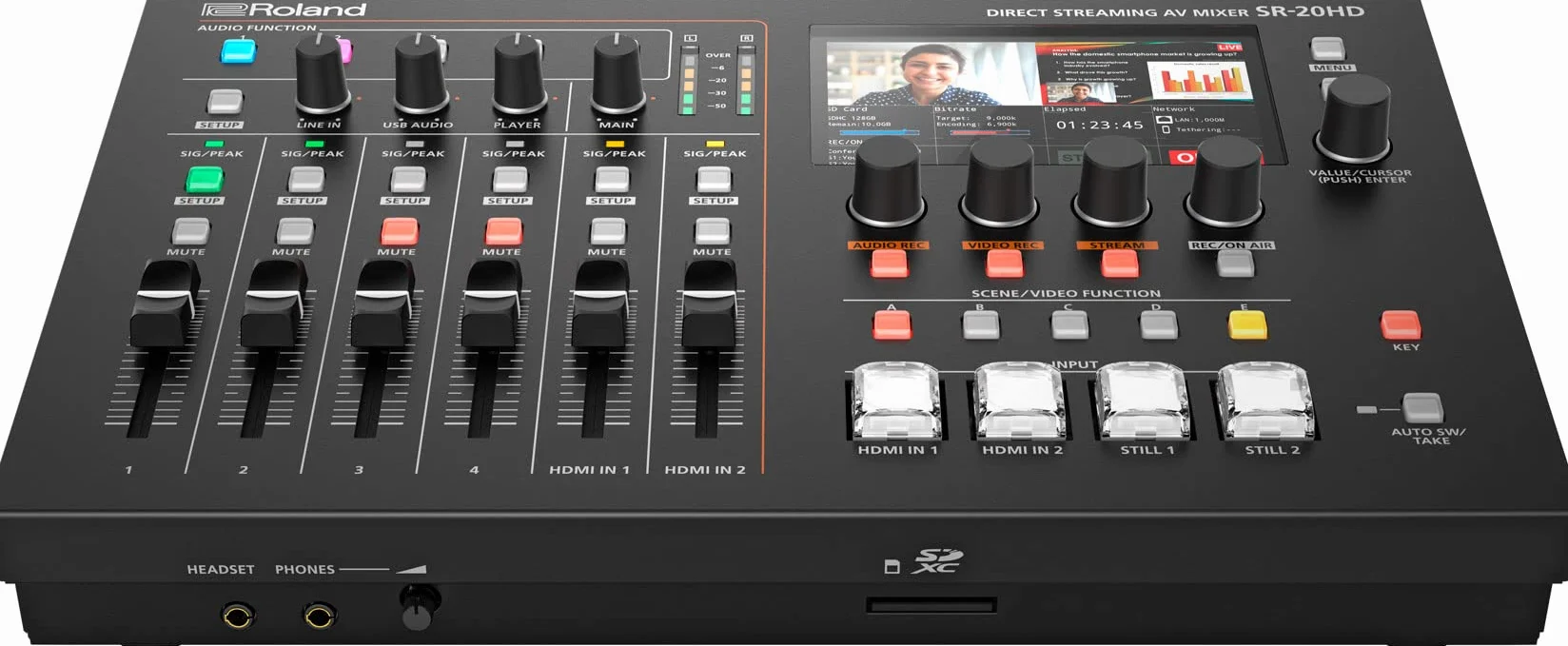Click the PLAYER level knob
1568x646 pixels.
519,72
